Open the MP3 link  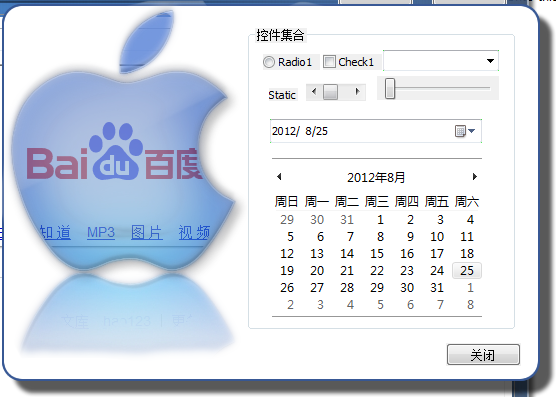tap(101, 233)
